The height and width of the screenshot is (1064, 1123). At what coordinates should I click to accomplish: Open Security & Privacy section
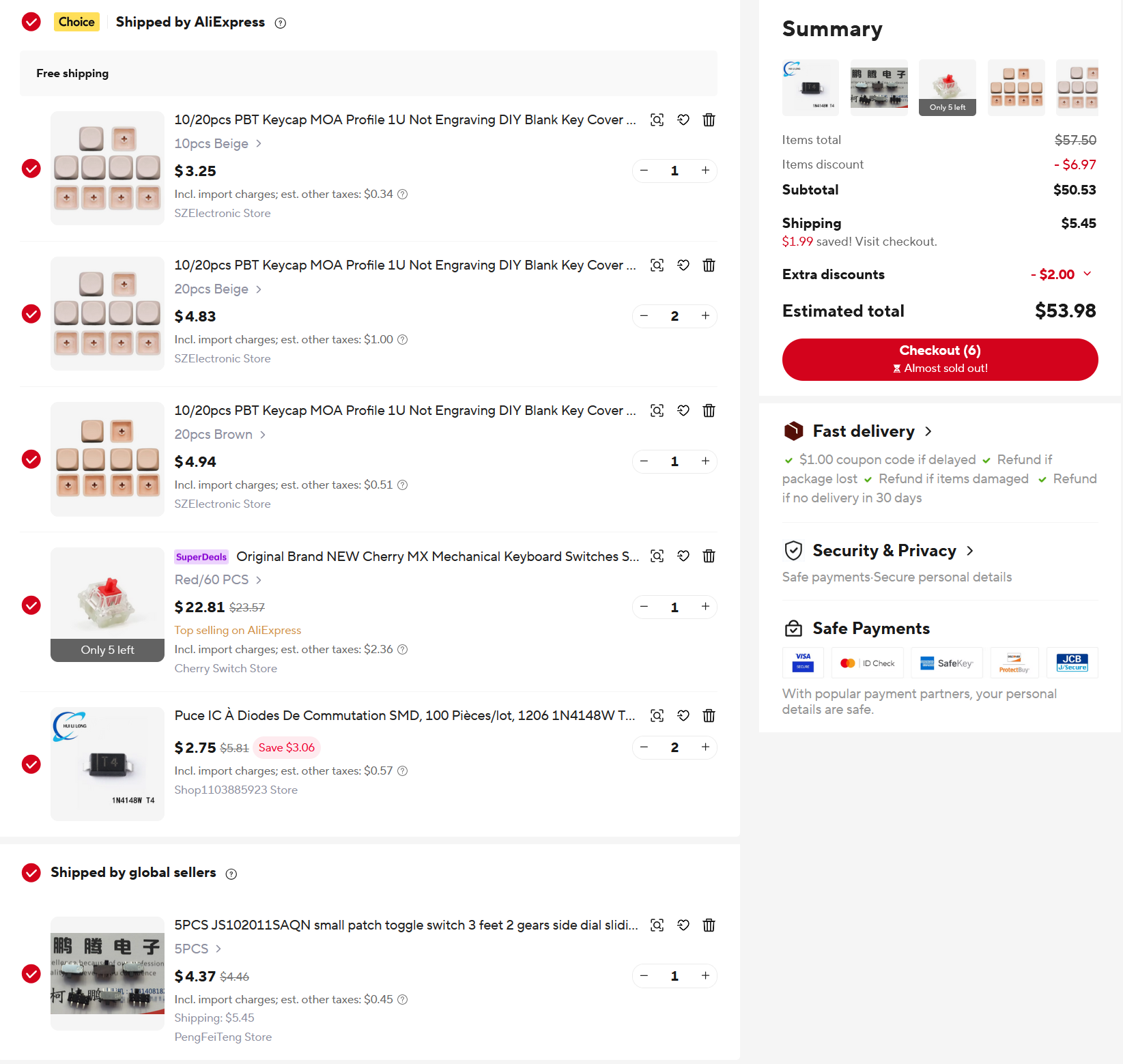(884, 551)
